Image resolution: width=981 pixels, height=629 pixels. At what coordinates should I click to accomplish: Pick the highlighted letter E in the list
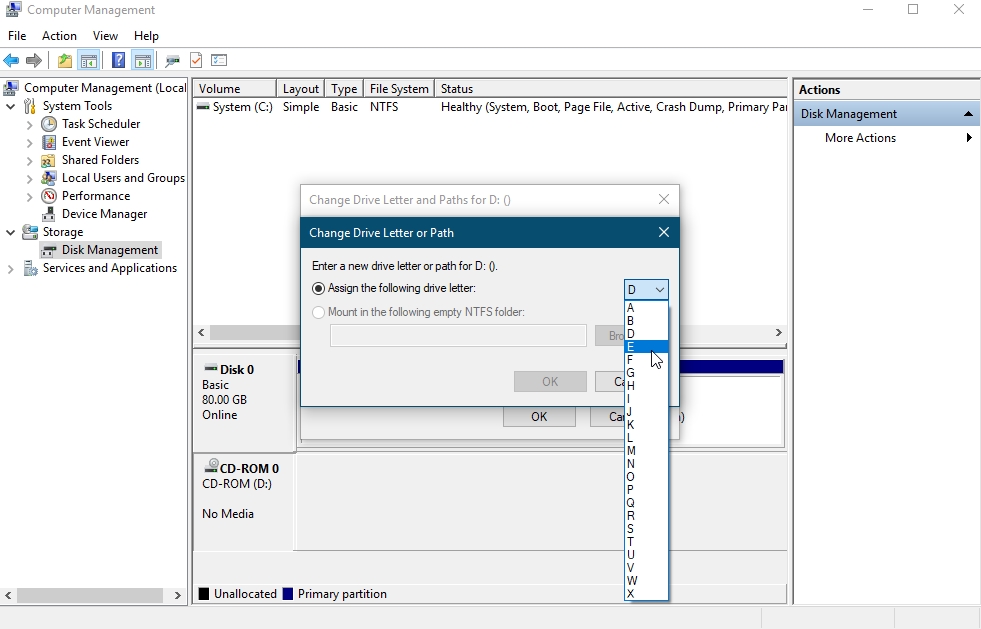click(646, 347)
